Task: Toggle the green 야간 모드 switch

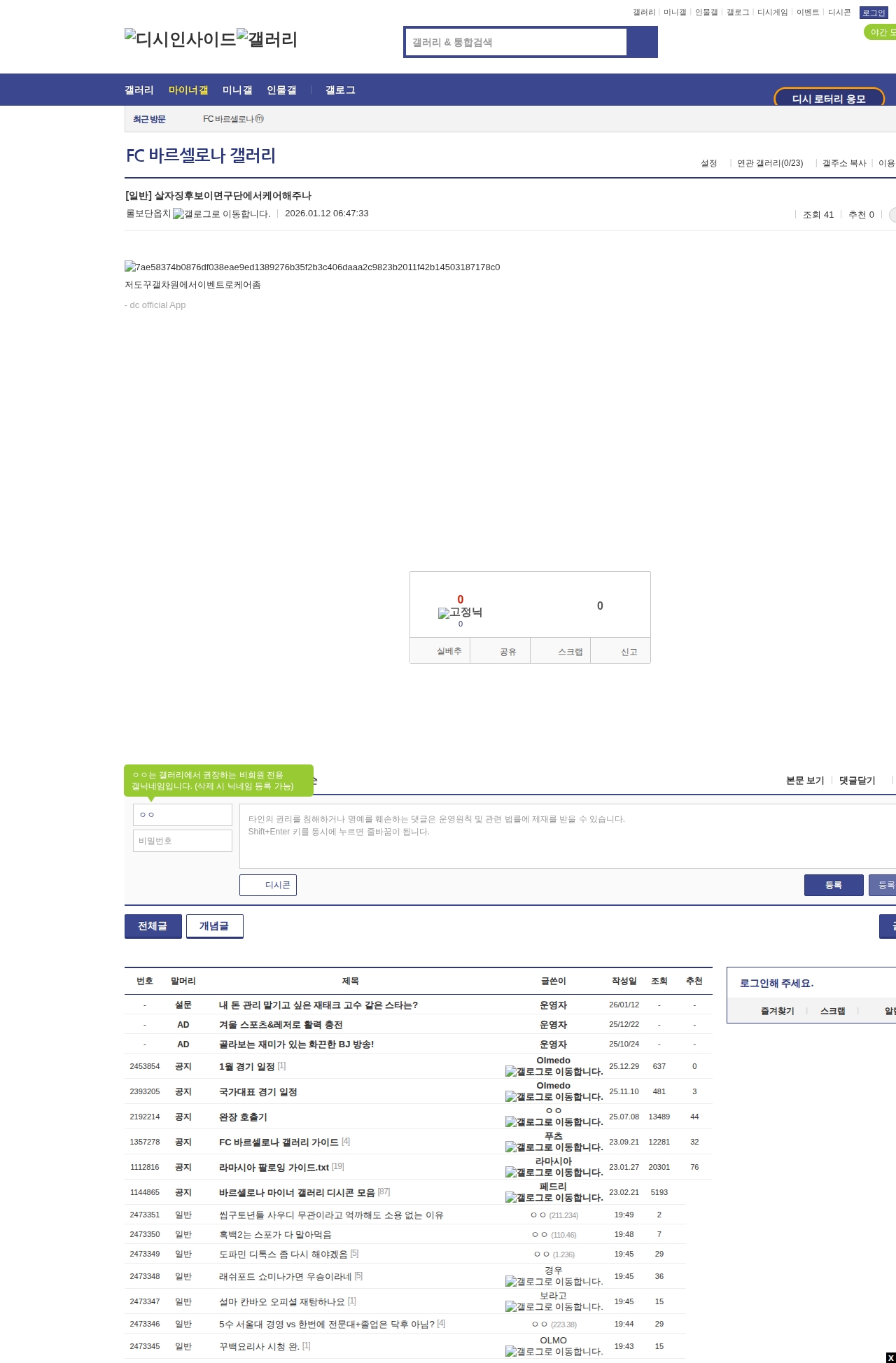Action: coord(881,32)
